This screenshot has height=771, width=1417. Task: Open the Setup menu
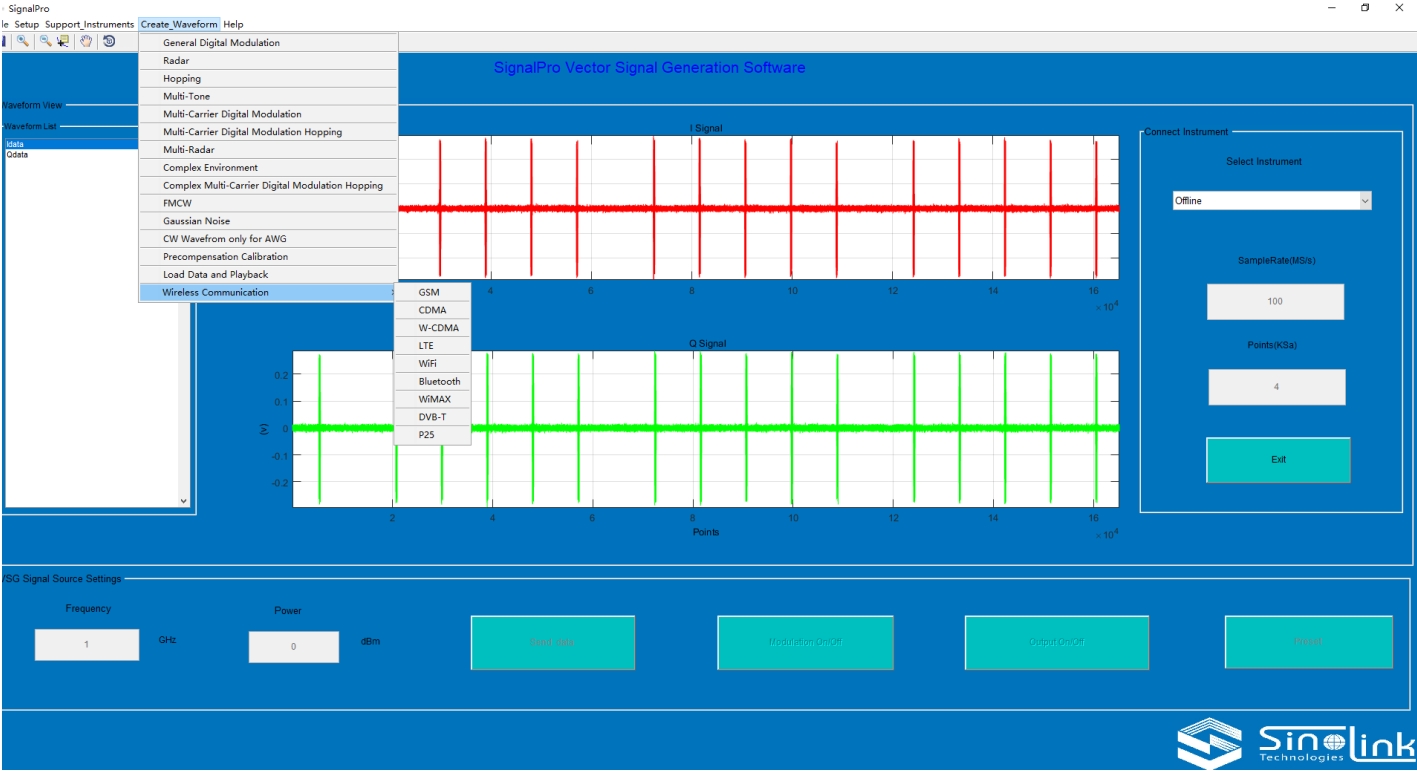click(27, 24)
